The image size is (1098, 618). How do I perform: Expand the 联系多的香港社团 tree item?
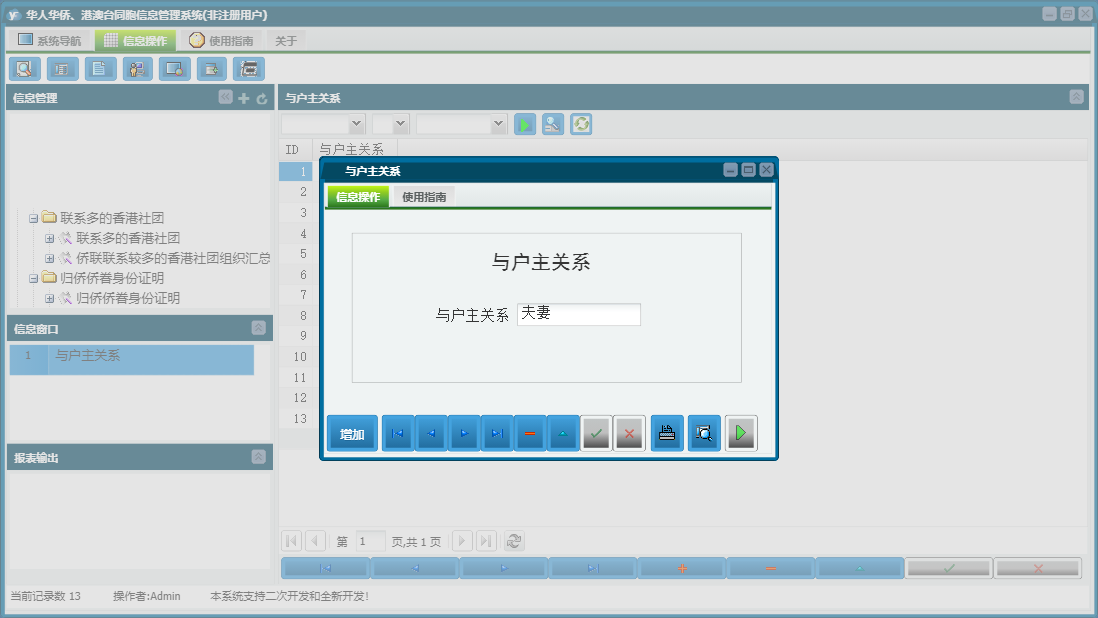35,217
